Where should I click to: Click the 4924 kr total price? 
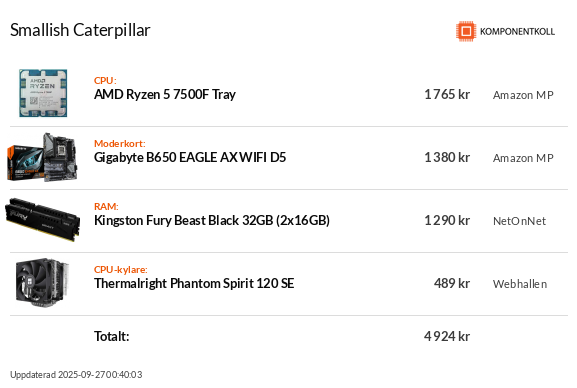click(x=447, y=336)
